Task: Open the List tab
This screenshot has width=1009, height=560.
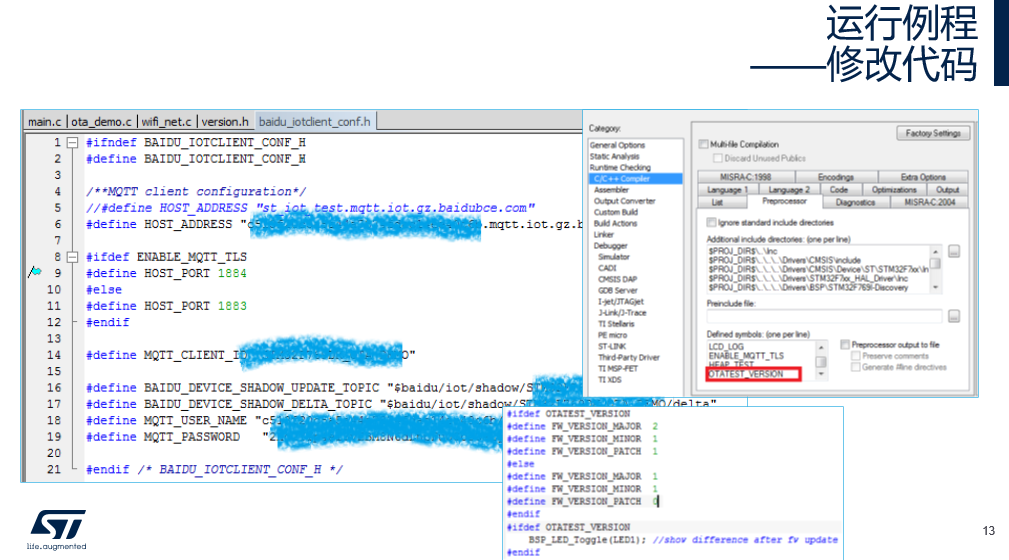Action: click(717, 202)
